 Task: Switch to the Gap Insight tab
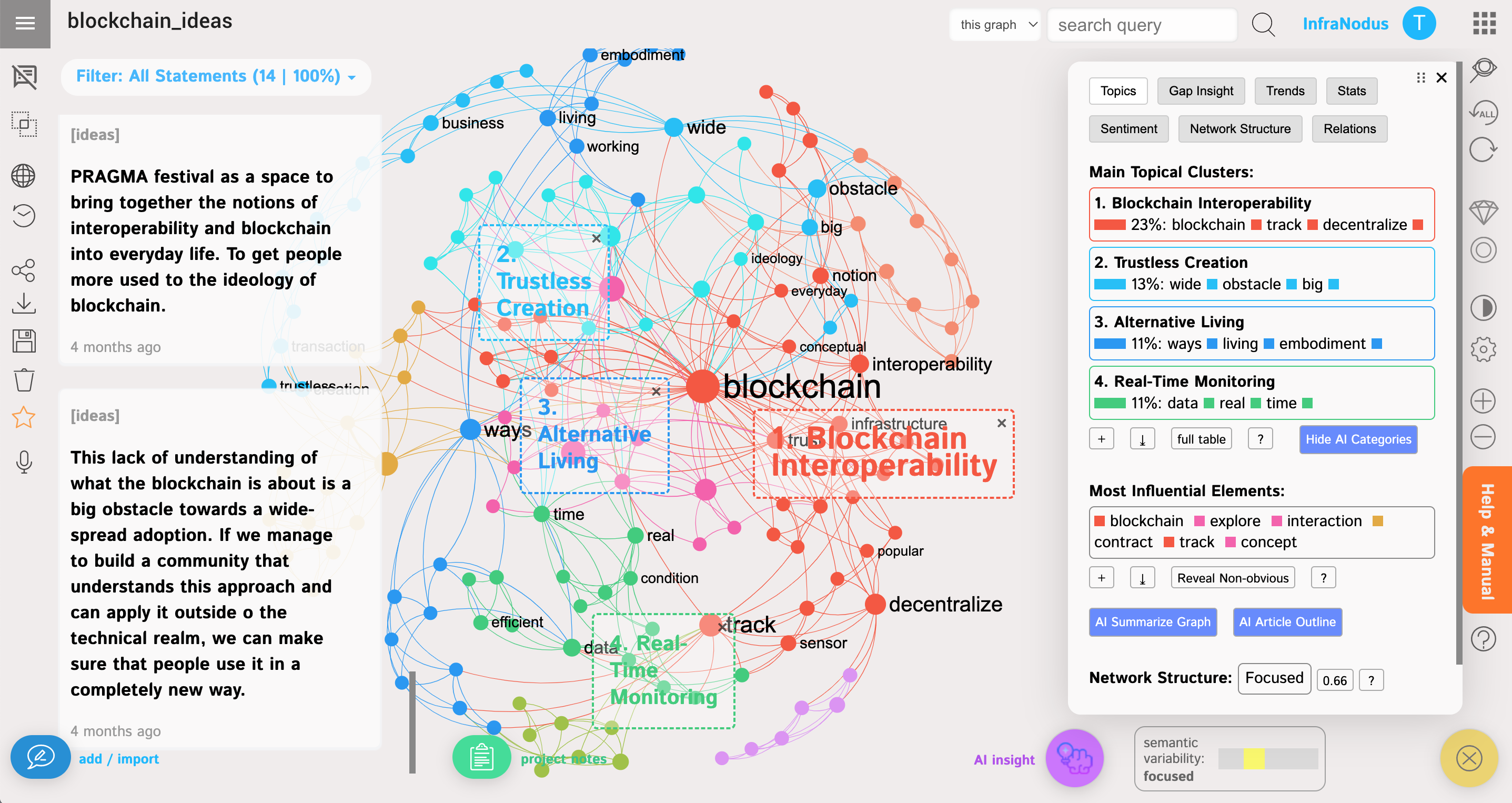click(1201, 91)
